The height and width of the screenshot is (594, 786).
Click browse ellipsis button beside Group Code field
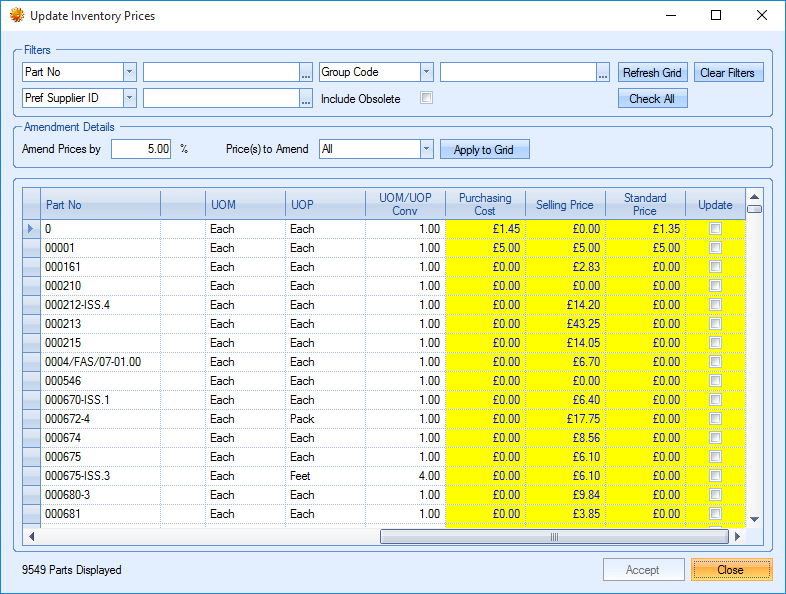pos(603,73)
